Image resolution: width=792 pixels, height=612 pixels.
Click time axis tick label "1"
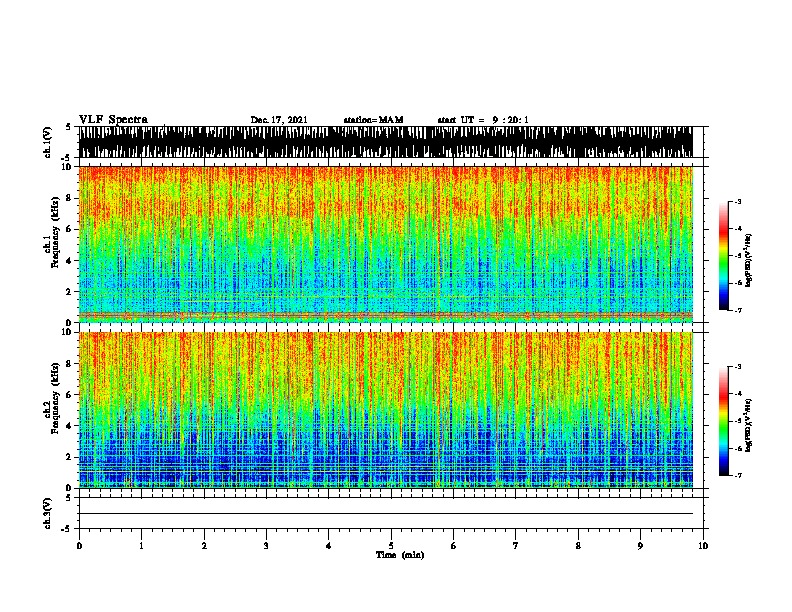pos(141,546)
